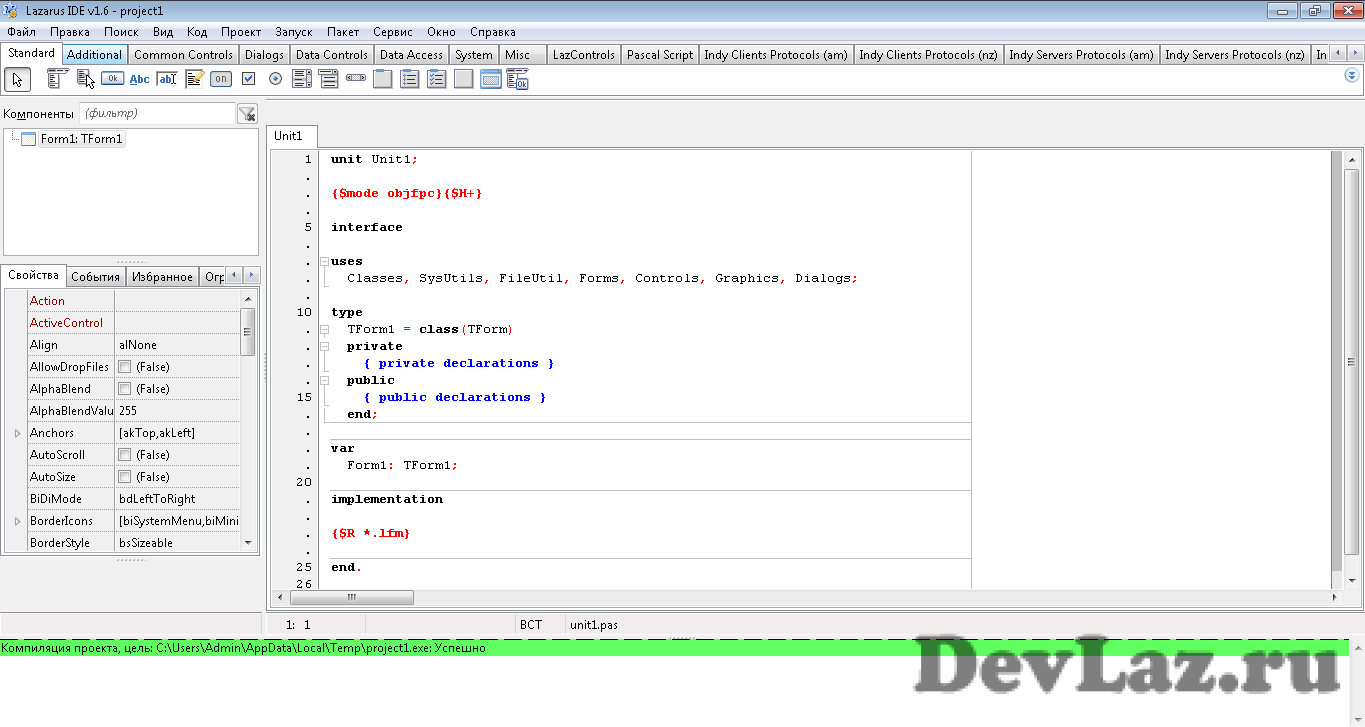Viewport: 1365px width, 727px height.
Task: Enable the AlphaBlend property checkbox
Action: click(x=125, y=389)
